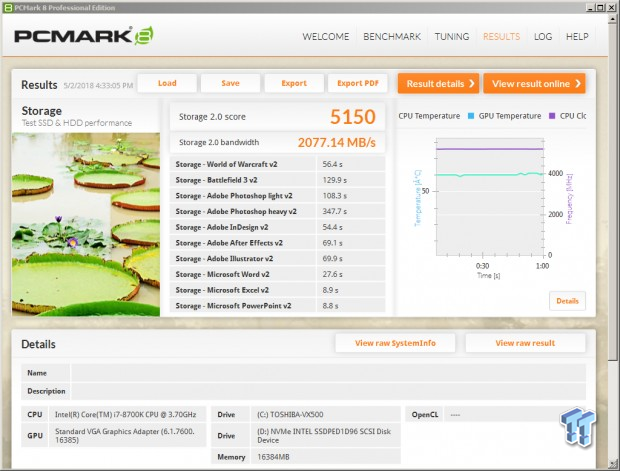The height and width of the screenshot is (471, 620).
Task: Click the Storage heading
Action: click(42, 111)
